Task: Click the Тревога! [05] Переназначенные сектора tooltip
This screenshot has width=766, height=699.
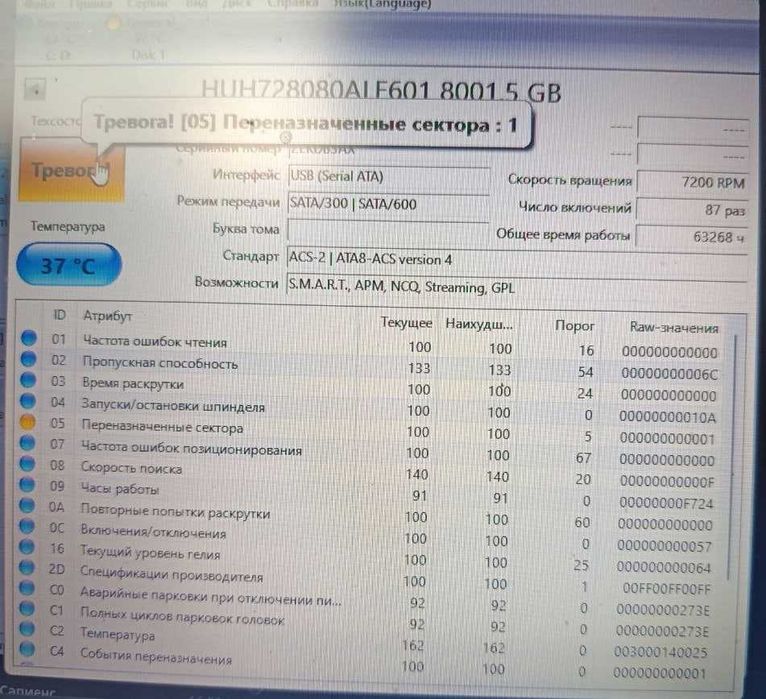Action: pos(306,124)
